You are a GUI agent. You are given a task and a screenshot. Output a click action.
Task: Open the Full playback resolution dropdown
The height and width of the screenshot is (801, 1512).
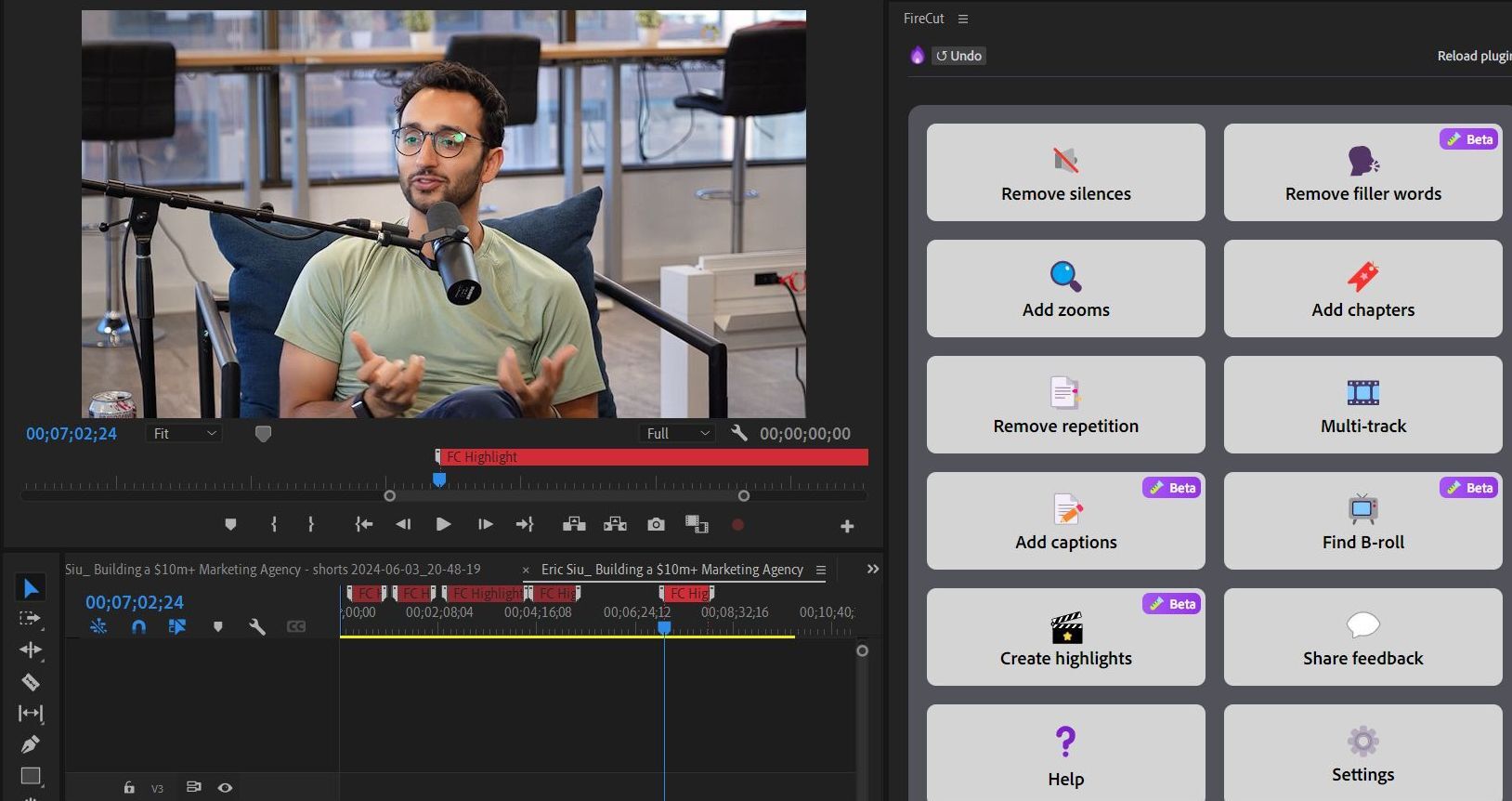677,434
